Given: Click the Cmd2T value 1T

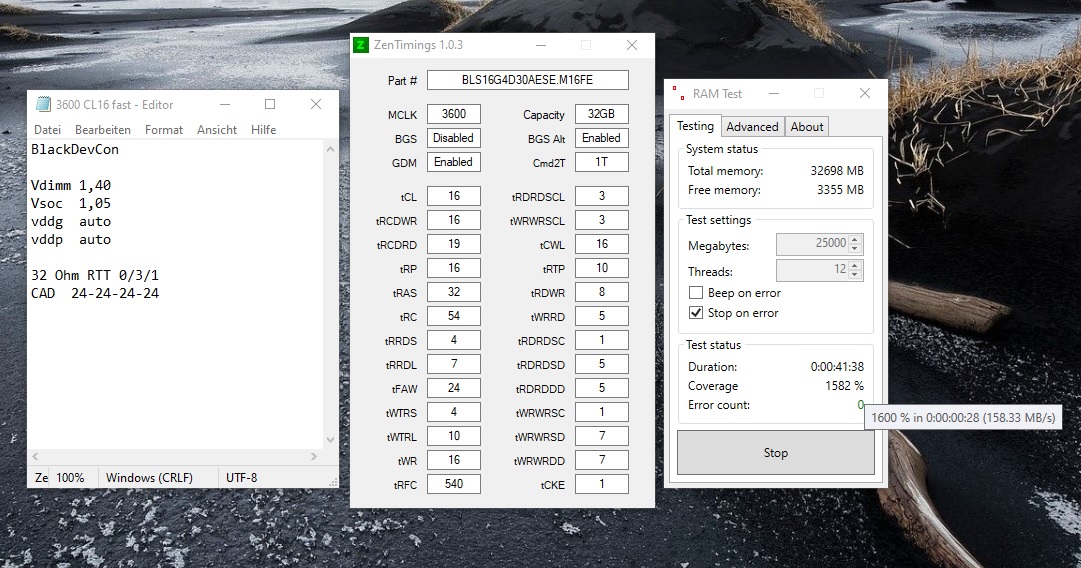Looking at the screenshot, I should point(602,162).
